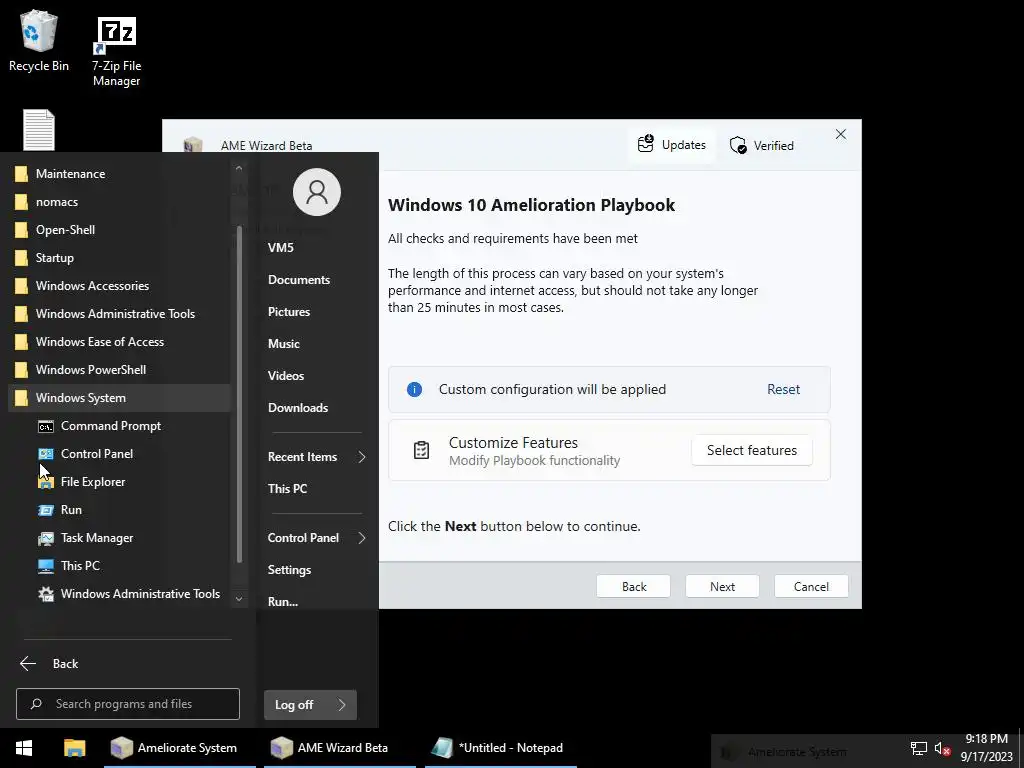Click the search magnifier icon in start menu

tap(37, 704)
